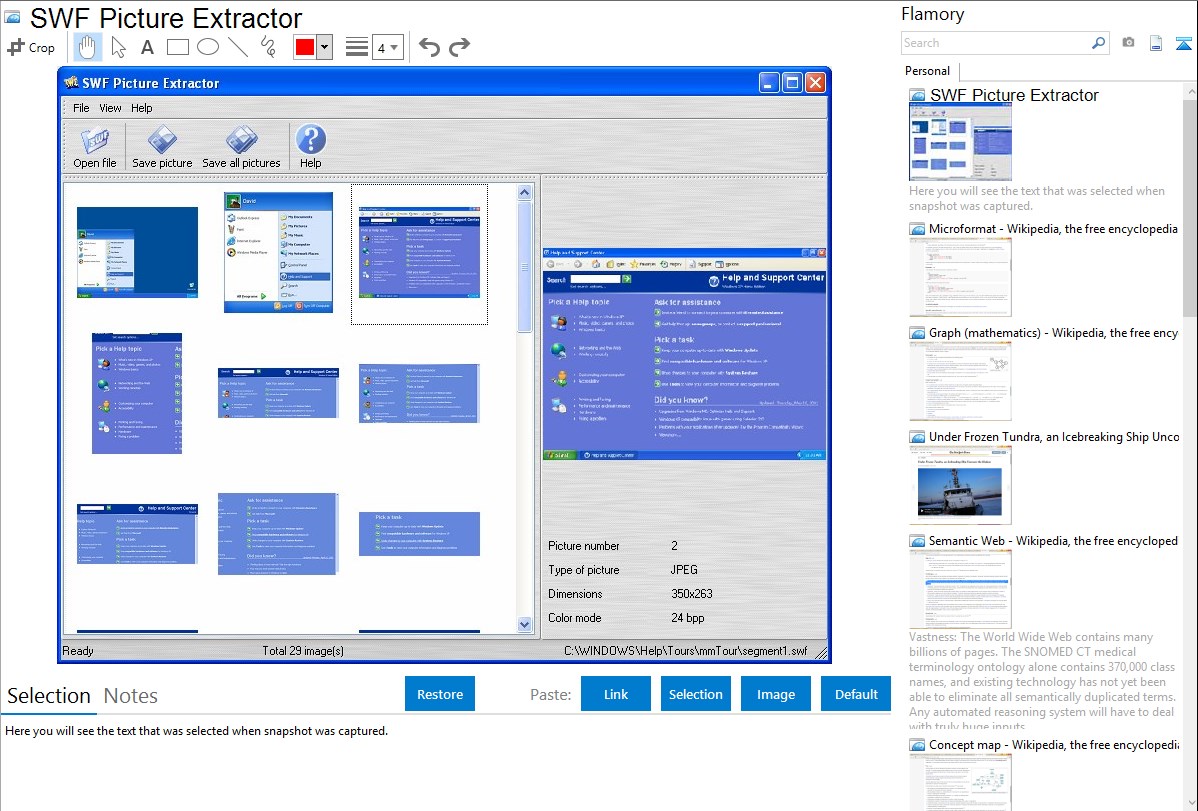Select the Start menu David thumbnail

tap(278, 252)
